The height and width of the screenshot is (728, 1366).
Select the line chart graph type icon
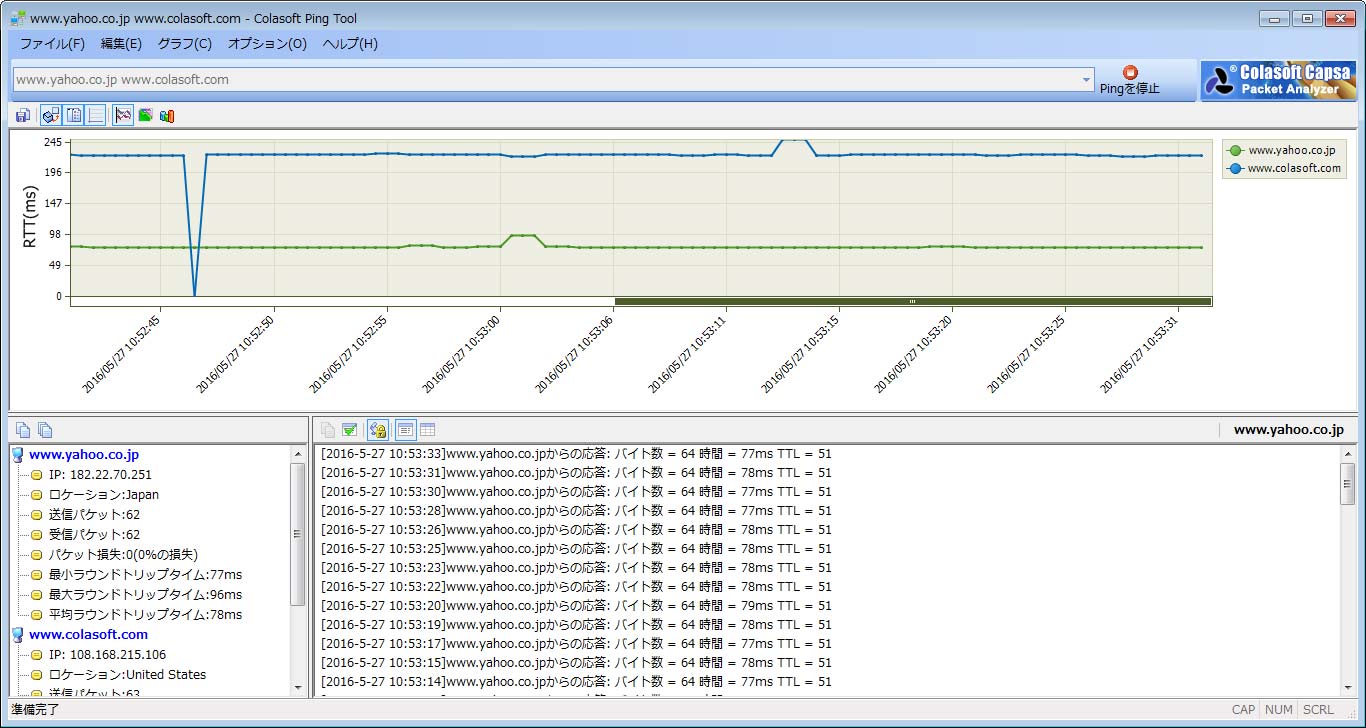click(123, 116)
